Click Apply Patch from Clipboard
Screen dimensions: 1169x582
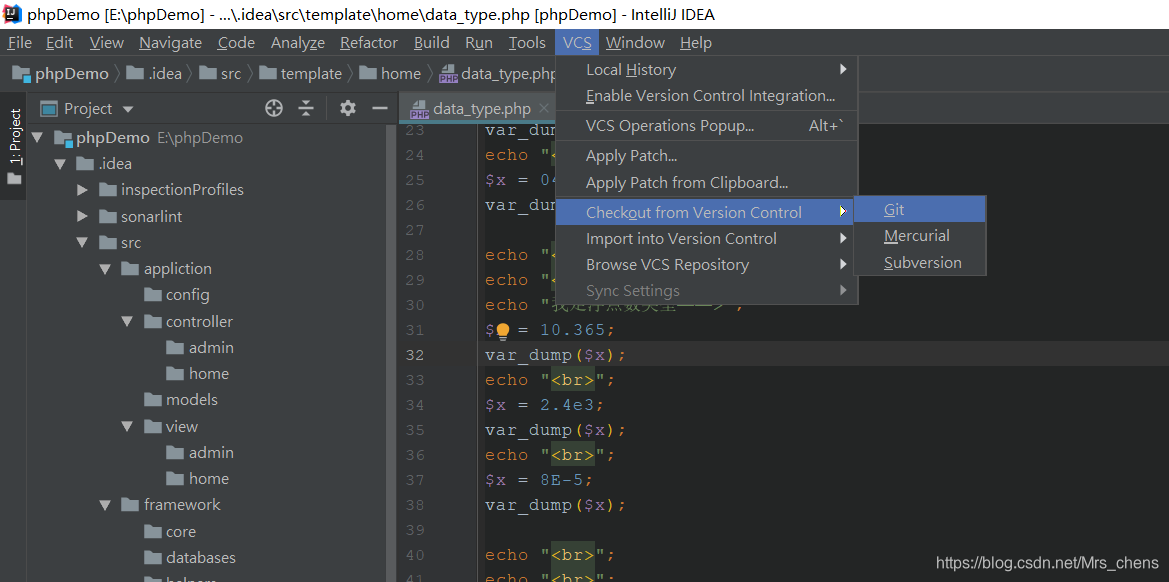[707, 183]
